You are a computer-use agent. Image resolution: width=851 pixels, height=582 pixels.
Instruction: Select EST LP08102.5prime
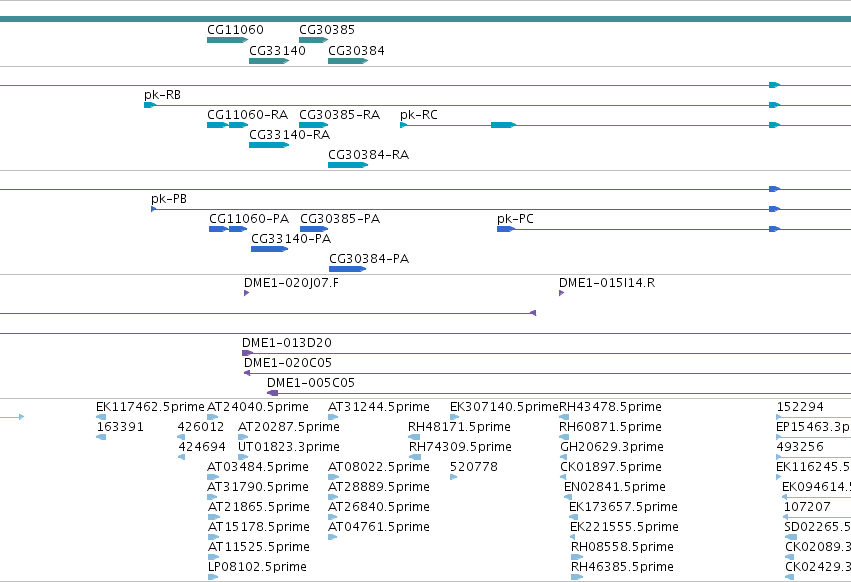[213, 577]
